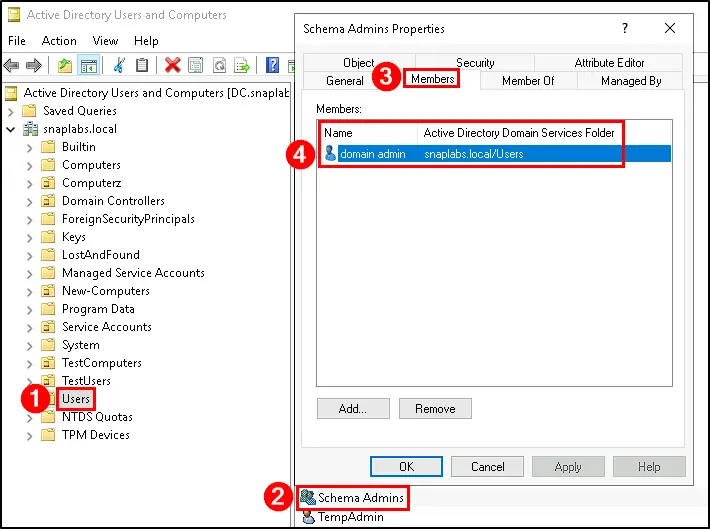This screenshot has width=710, height=529.
Task: Expand the NTDS Quotas node
Action: pyautogui.click(x=29, y=418)
